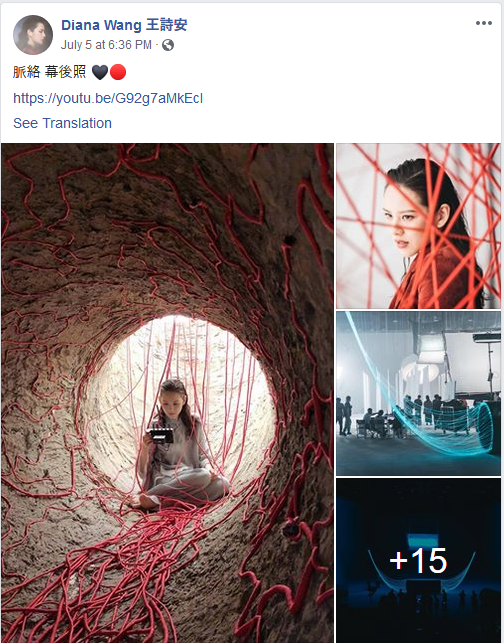504x643 pixels.
Task: Open the post options three-dot menu
Action: coord(483,23)
